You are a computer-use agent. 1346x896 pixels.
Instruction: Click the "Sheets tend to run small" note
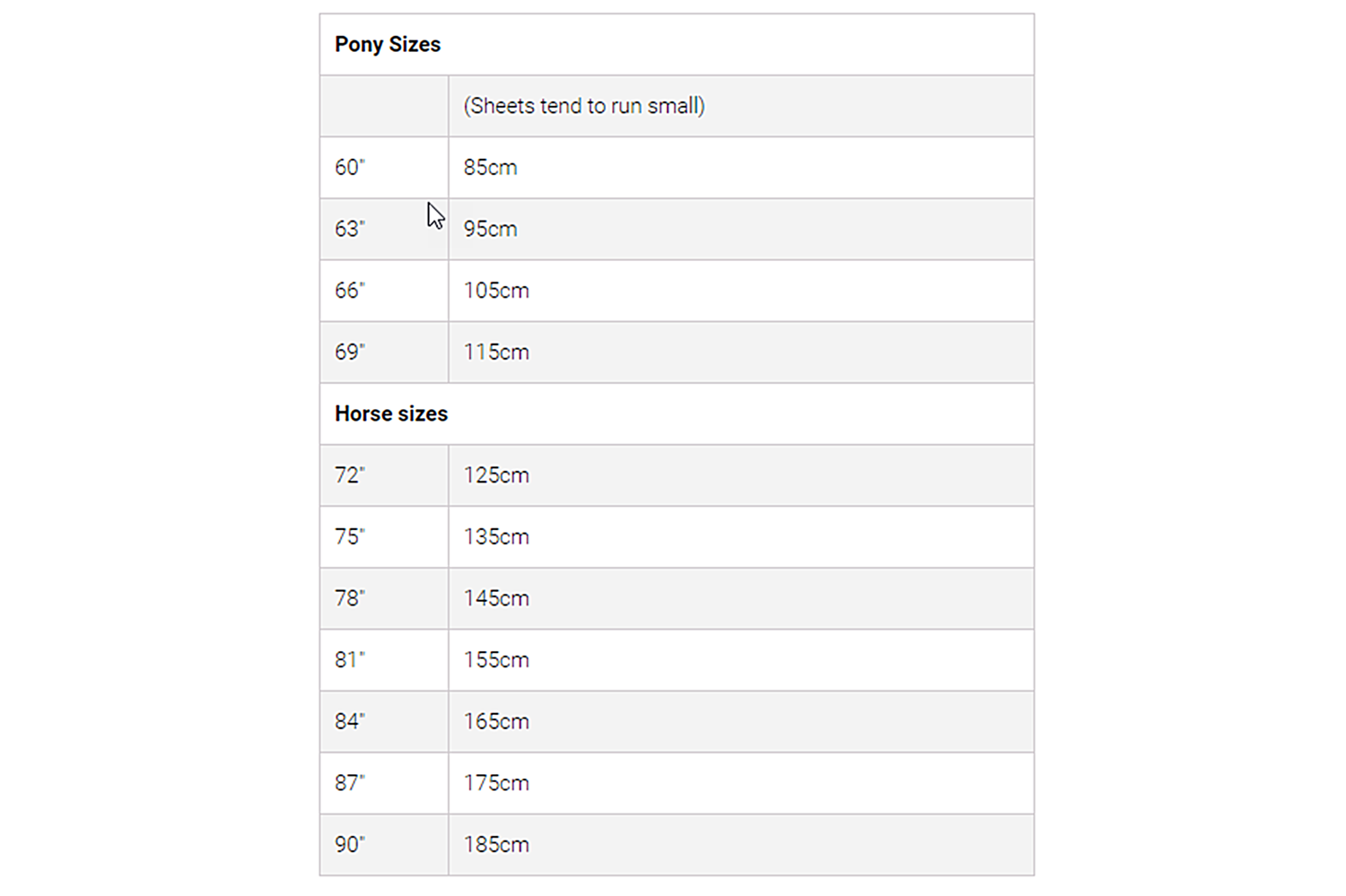(584, 106)
